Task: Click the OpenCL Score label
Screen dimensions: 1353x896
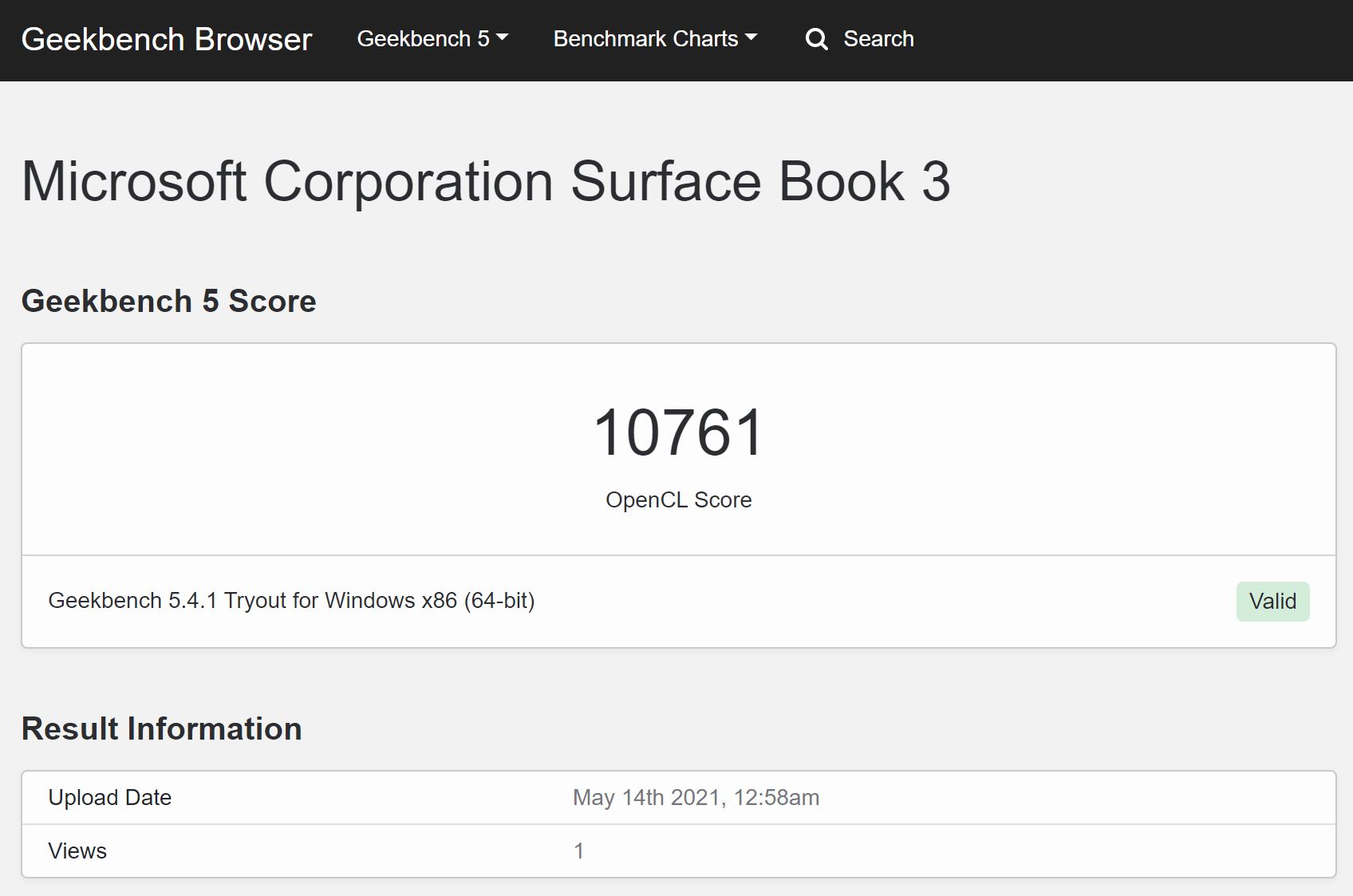Action: click(x=679, y=499)
